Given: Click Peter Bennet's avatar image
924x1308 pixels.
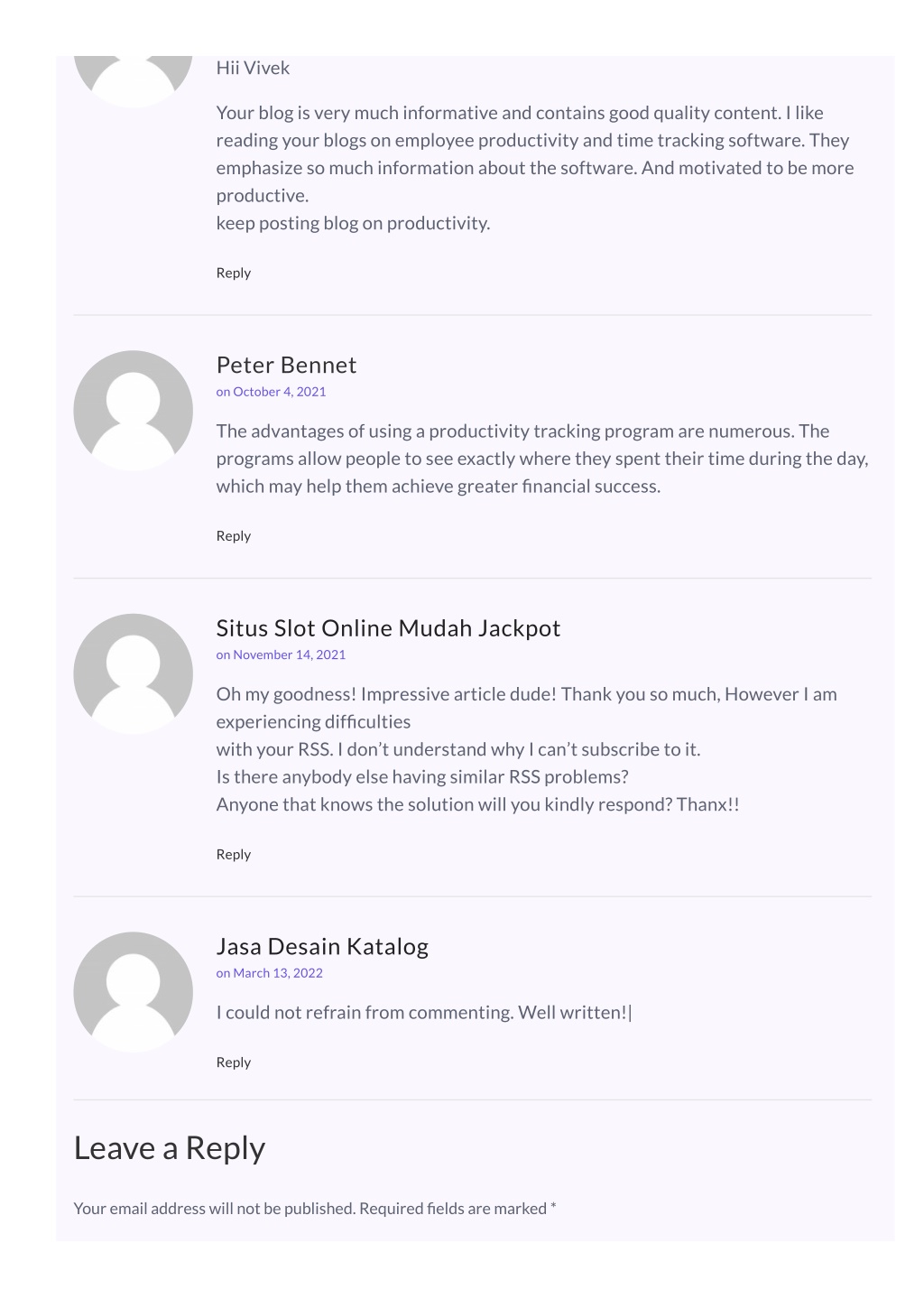Looking at the screenshot, I should (133, 411).
